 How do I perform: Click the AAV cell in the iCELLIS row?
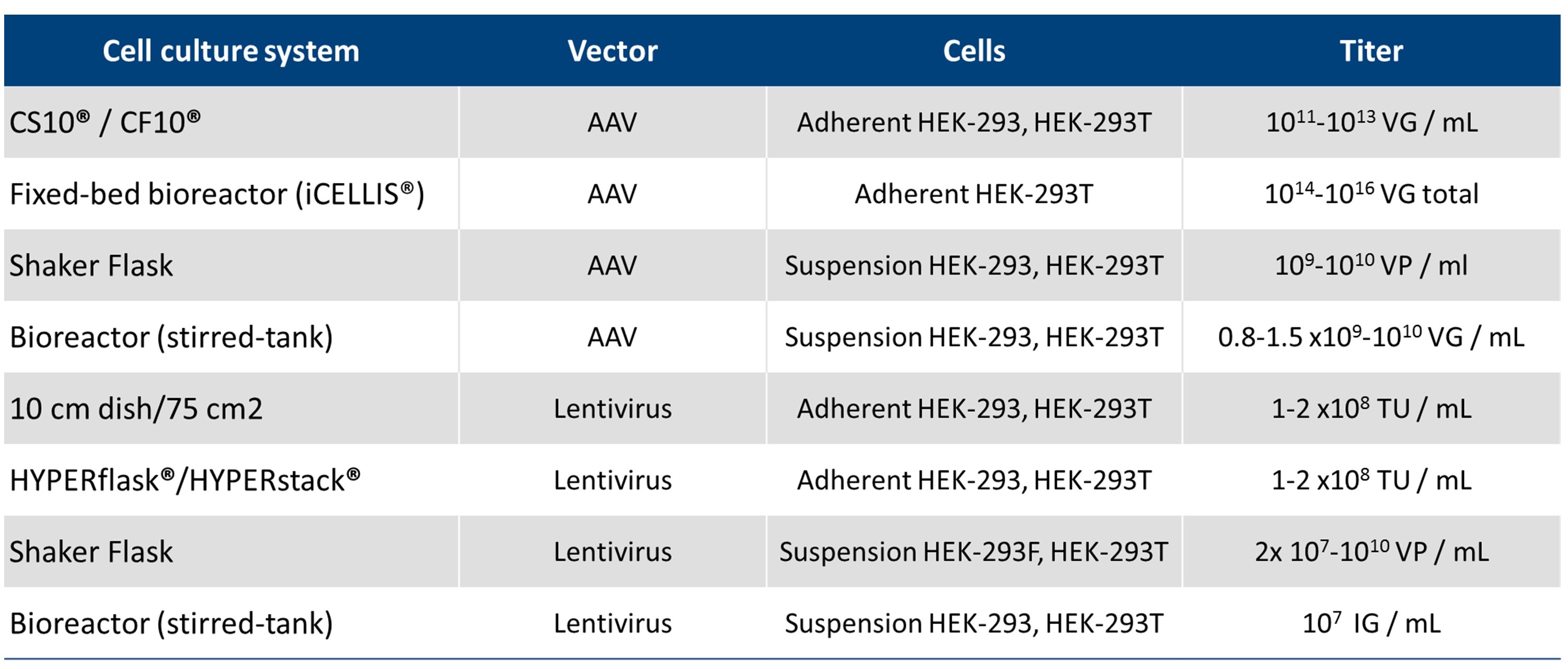(x=613, y=194)
